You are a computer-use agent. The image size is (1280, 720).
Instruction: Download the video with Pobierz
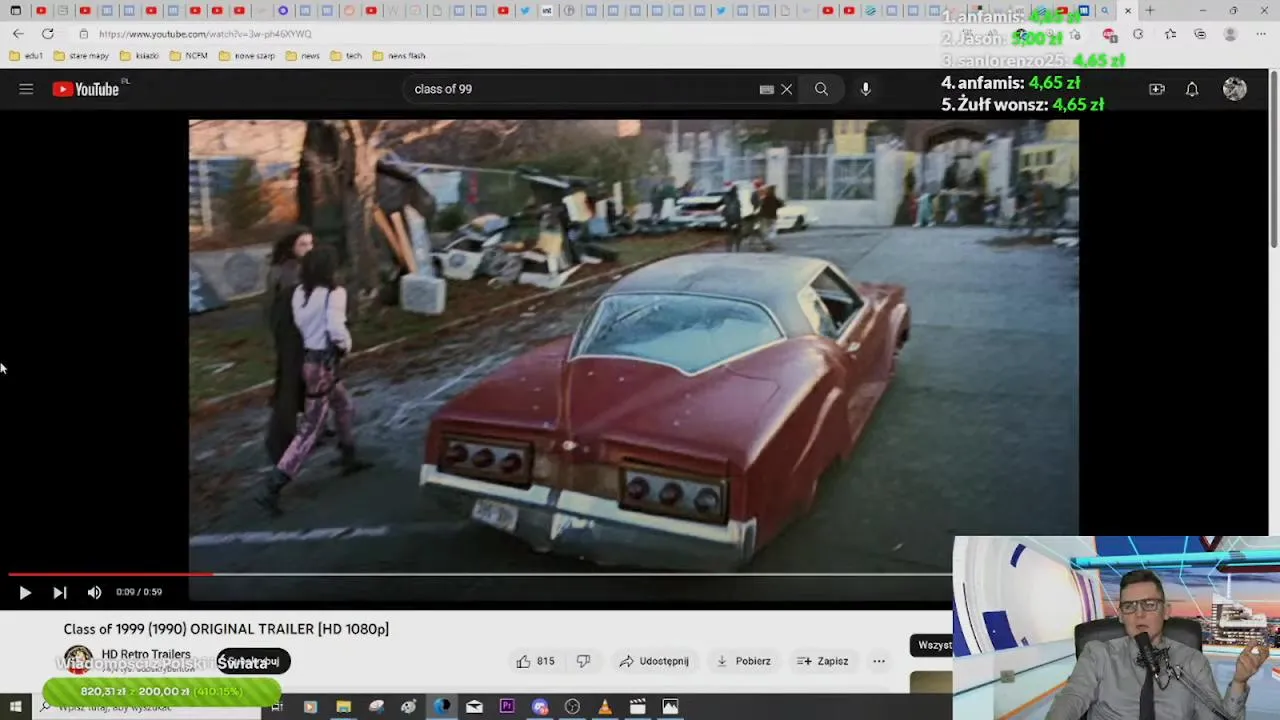click(744, 661)
